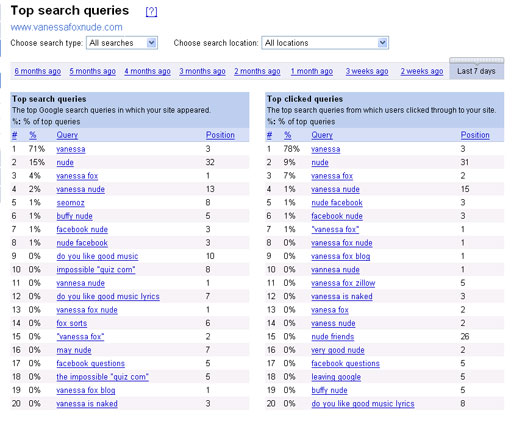
Task: Open 'leaving google' clicked query link
Action: 336,377
